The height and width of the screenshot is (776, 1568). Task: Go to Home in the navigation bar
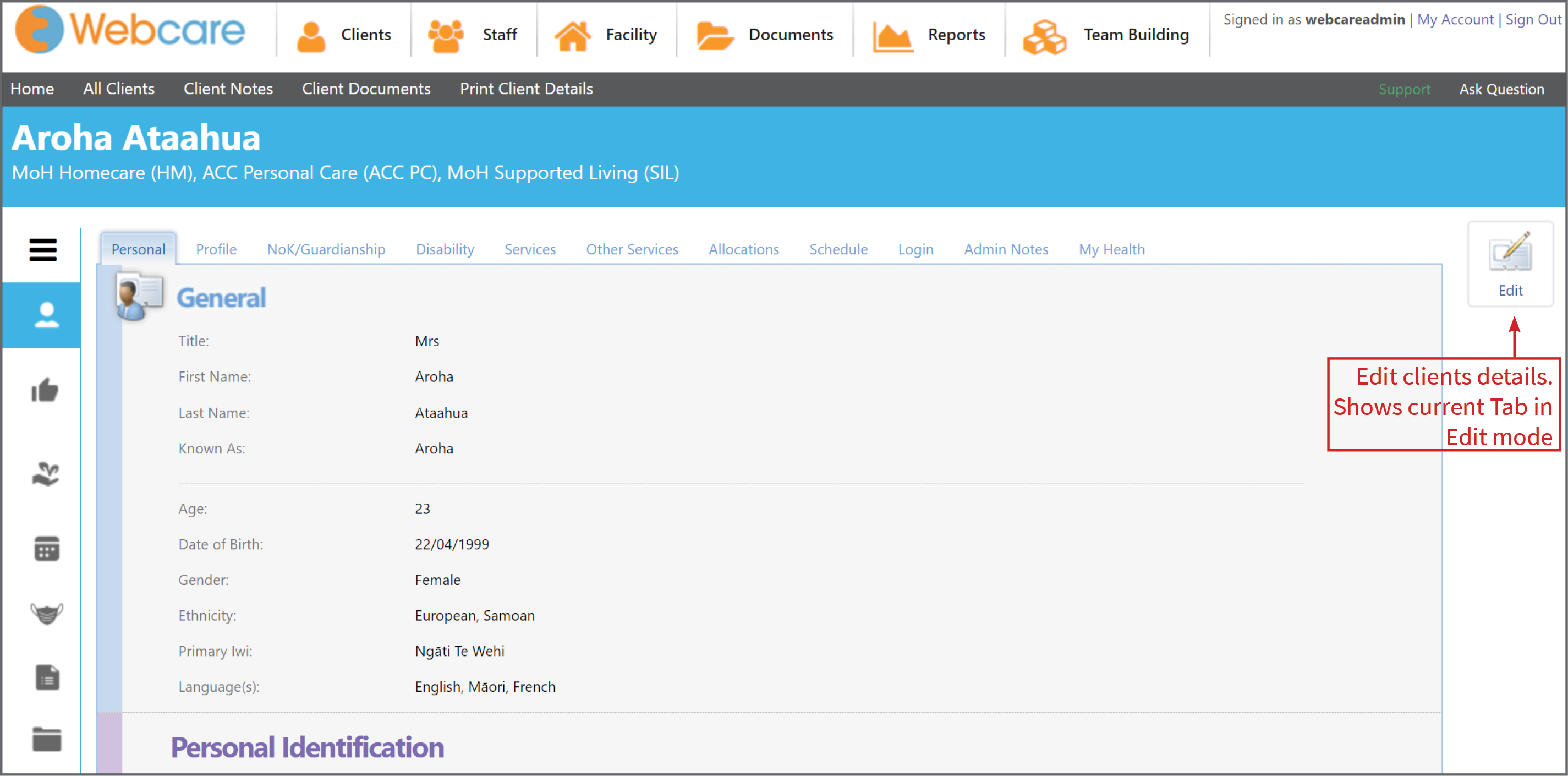[x=32, y=89]
